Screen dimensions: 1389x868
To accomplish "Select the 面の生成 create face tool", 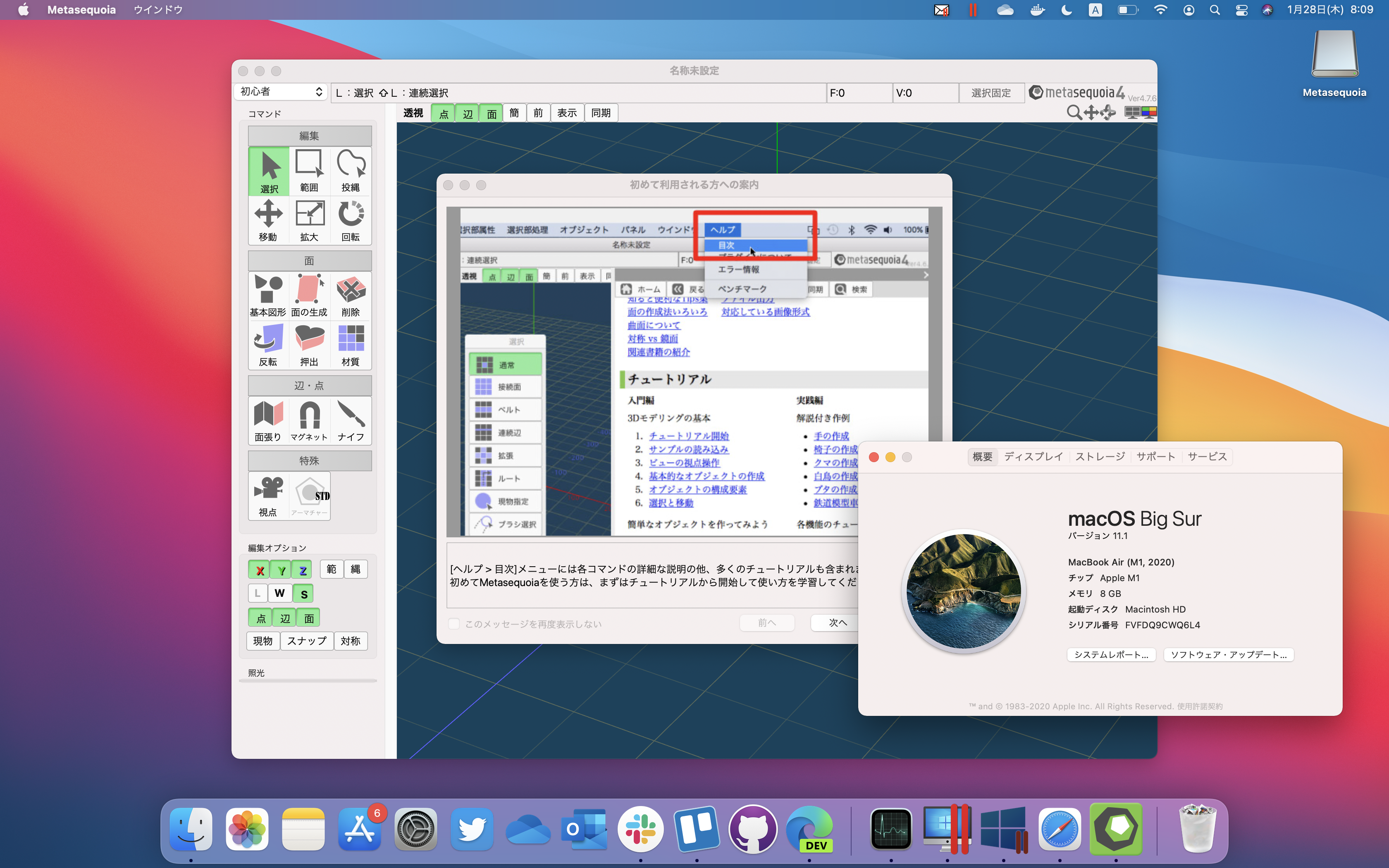I will tap(309, 296).
